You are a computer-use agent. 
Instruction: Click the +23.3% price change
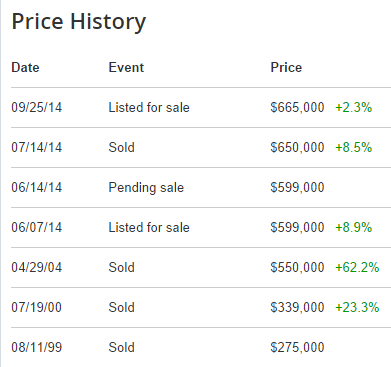(357, 307)
